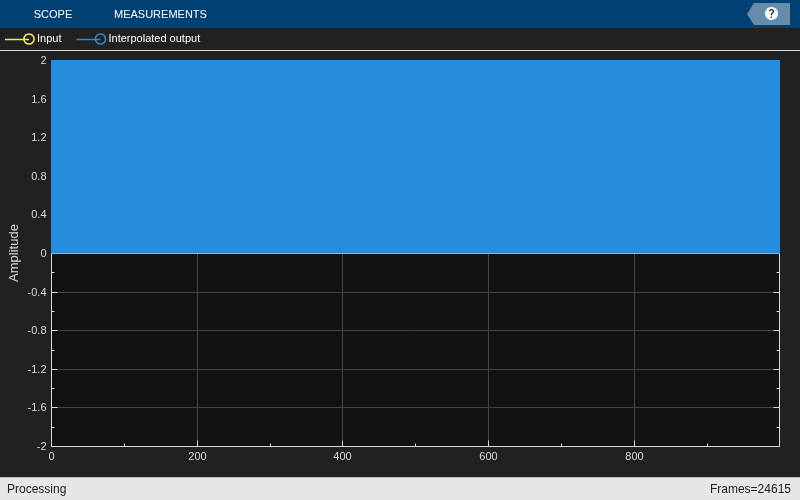
Task: Click the blue filled signal area
Action: [415, 157]
